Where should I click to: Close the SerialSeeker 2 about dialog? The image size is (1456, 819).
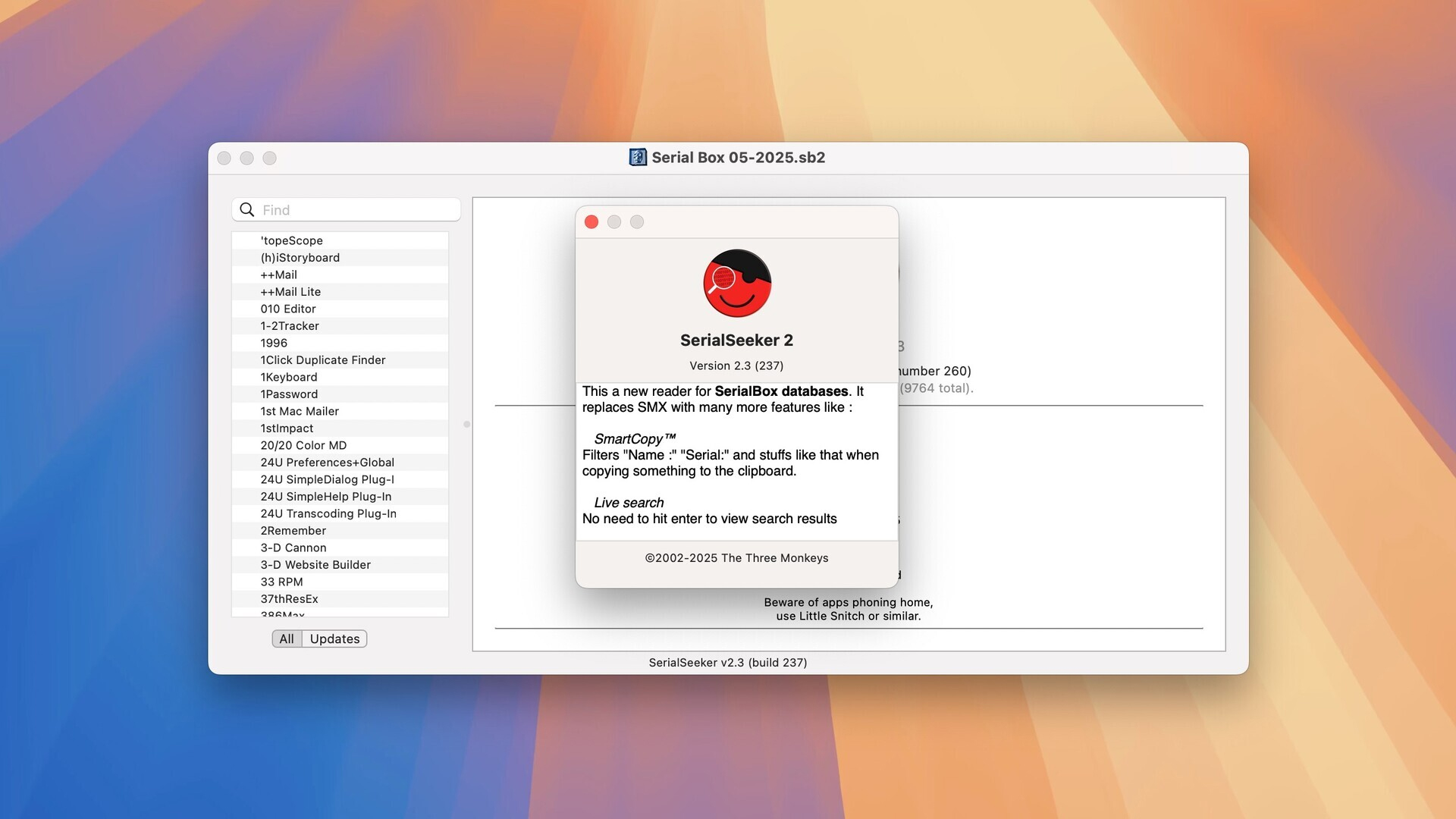click(591, 221)
